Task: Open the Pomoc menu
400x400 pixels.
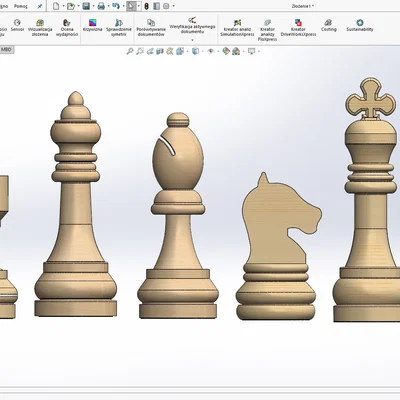Action: (x=21, y=6)
